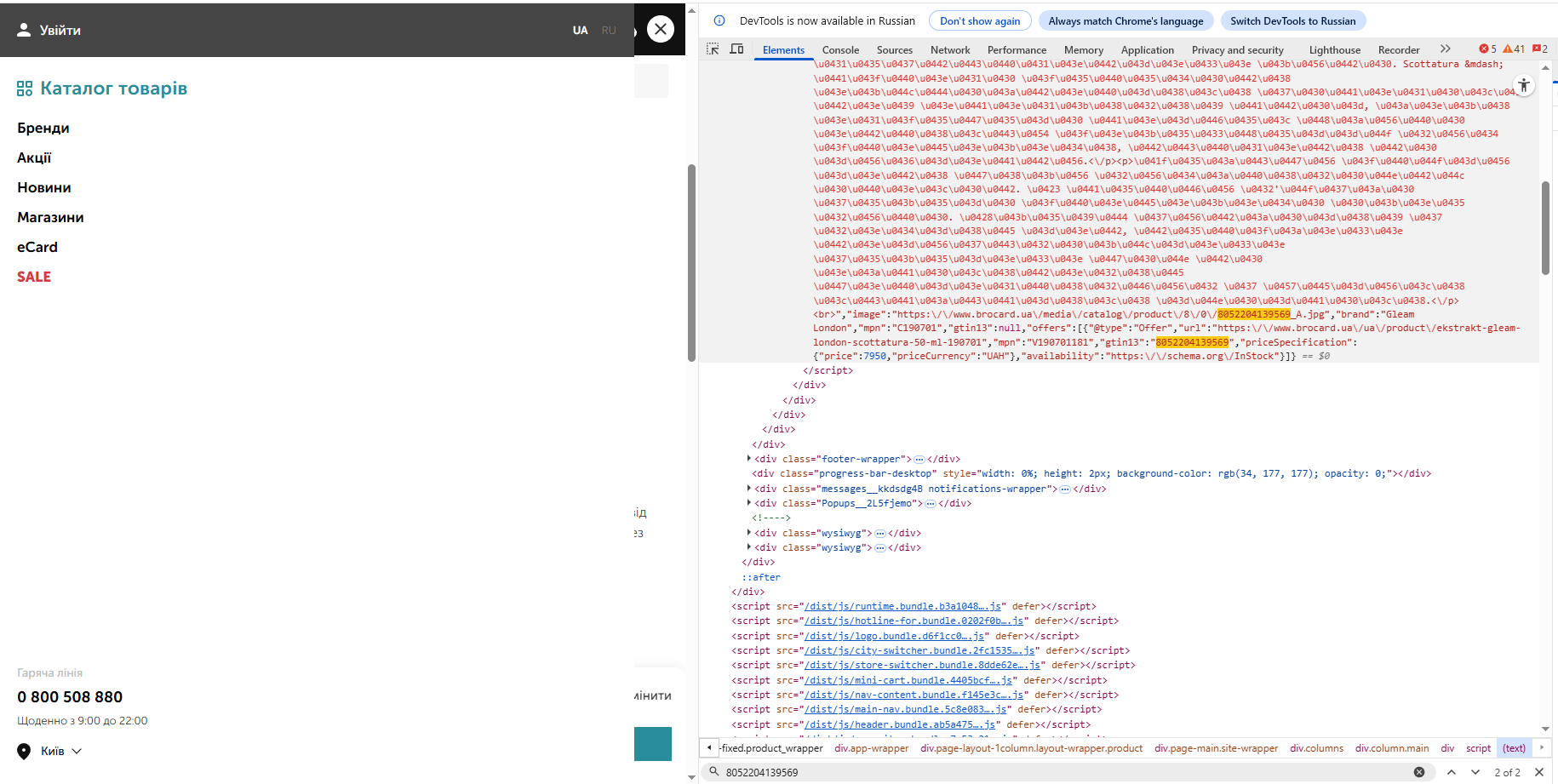Select div.app-wrapper in breadcrumbs
1558x784 pixels.
pos(872,748)
